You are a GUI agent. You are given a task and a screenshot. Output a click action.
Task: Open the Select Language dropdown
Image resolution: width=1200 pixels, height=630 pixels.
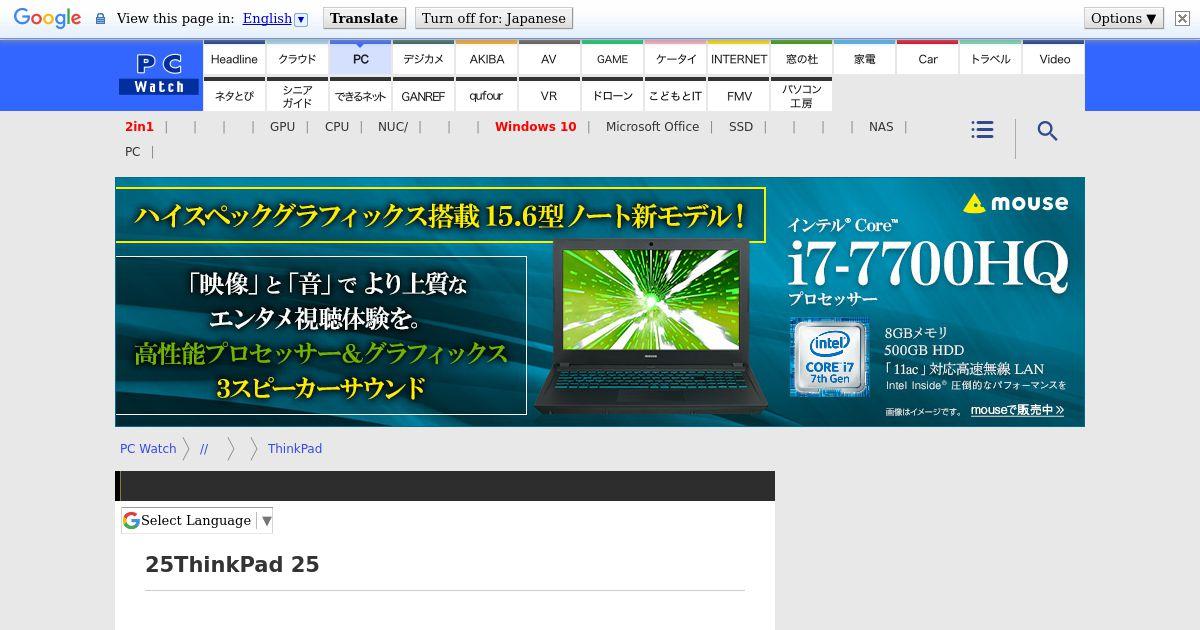click(197, 520)
